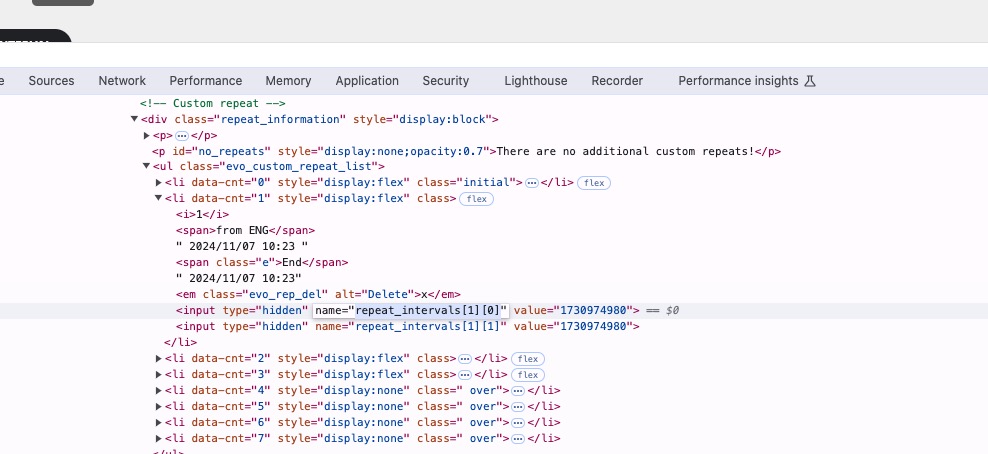This screenshot has height=454, width=988.
Task: Expand the li data-cnt="6" node
Action: click(159, 423)
